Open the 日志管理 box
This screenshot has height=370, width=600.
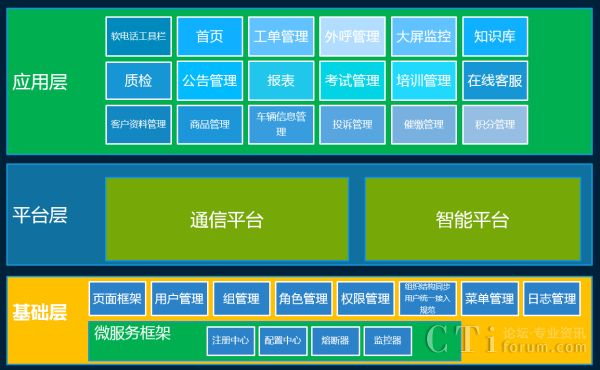552,299
